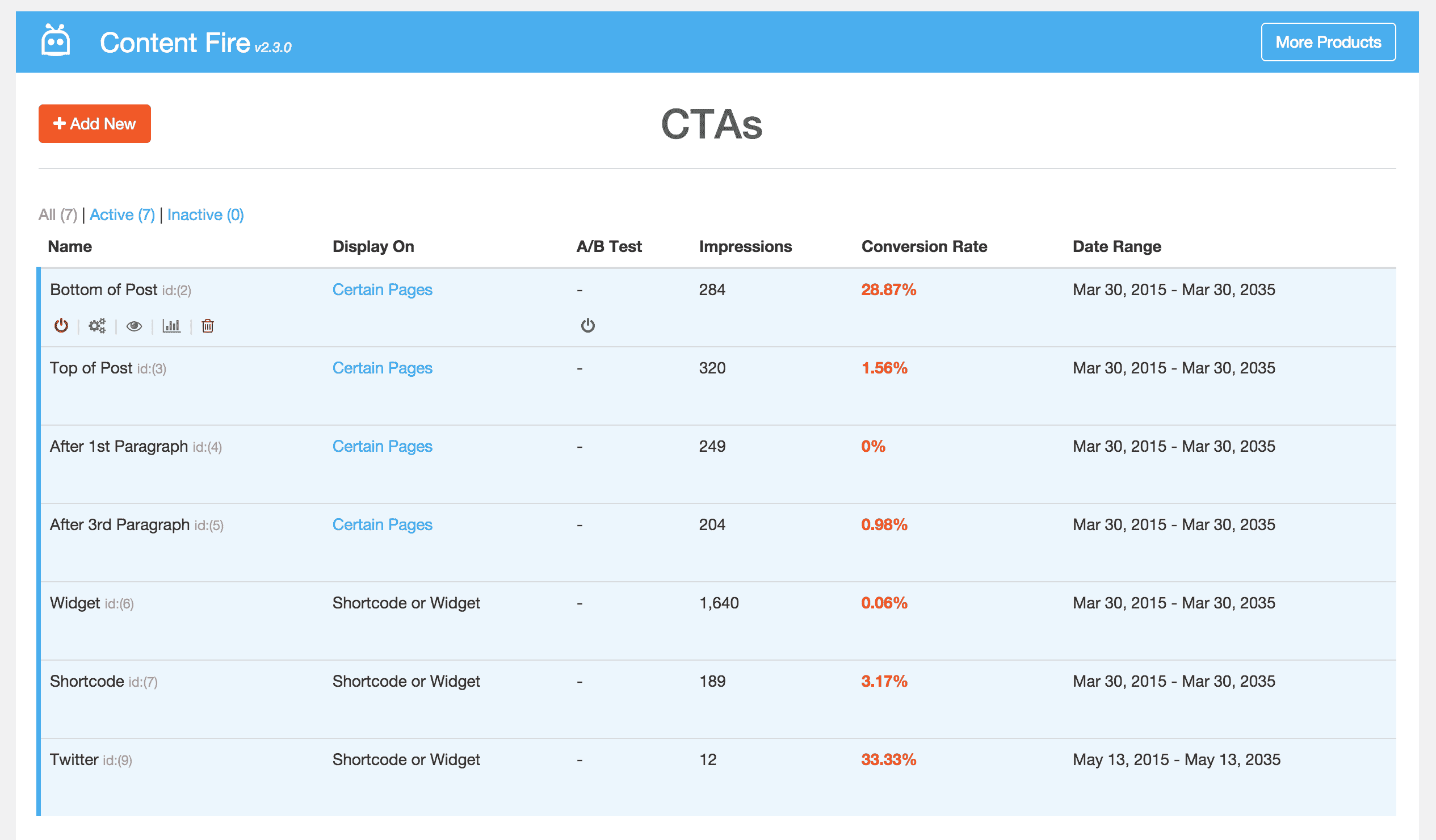
Task: Click Shortcode or Widget in Shortcode row
Action: tap(406, 682)
